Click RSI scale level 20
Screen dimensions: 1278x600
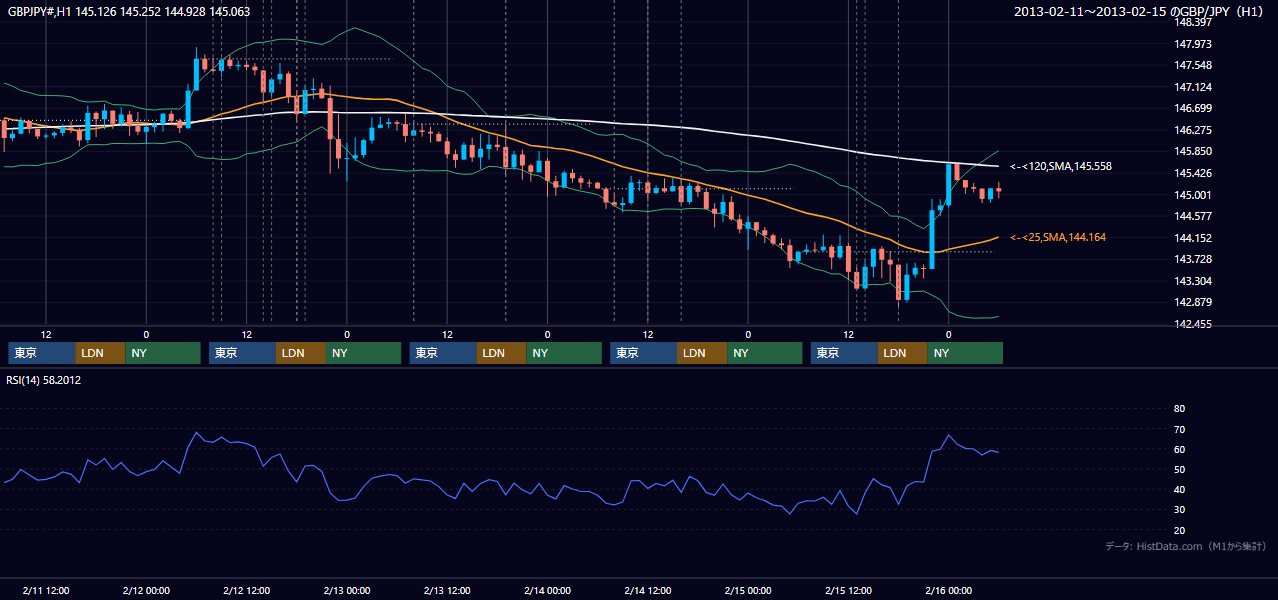pos(1179,530)
